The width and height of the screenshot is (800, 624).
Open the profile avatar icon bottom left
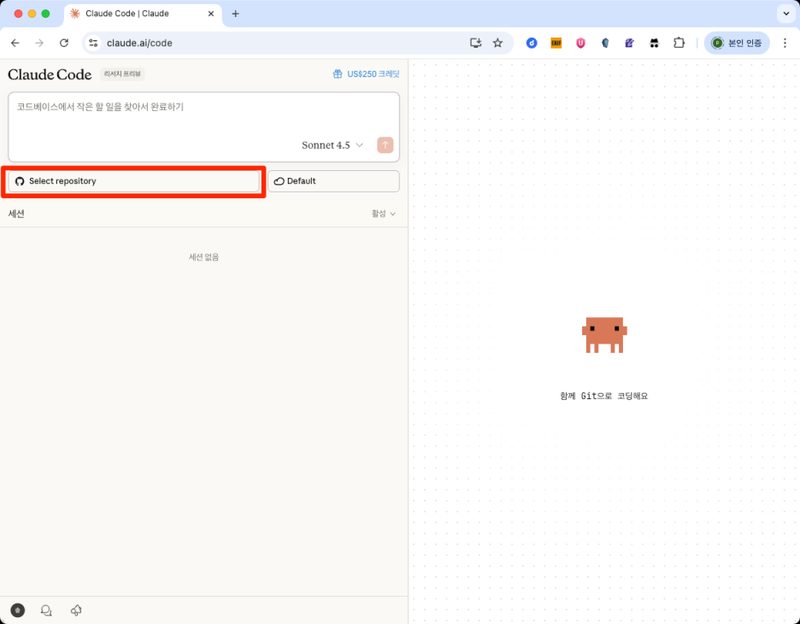pos(18,610)
